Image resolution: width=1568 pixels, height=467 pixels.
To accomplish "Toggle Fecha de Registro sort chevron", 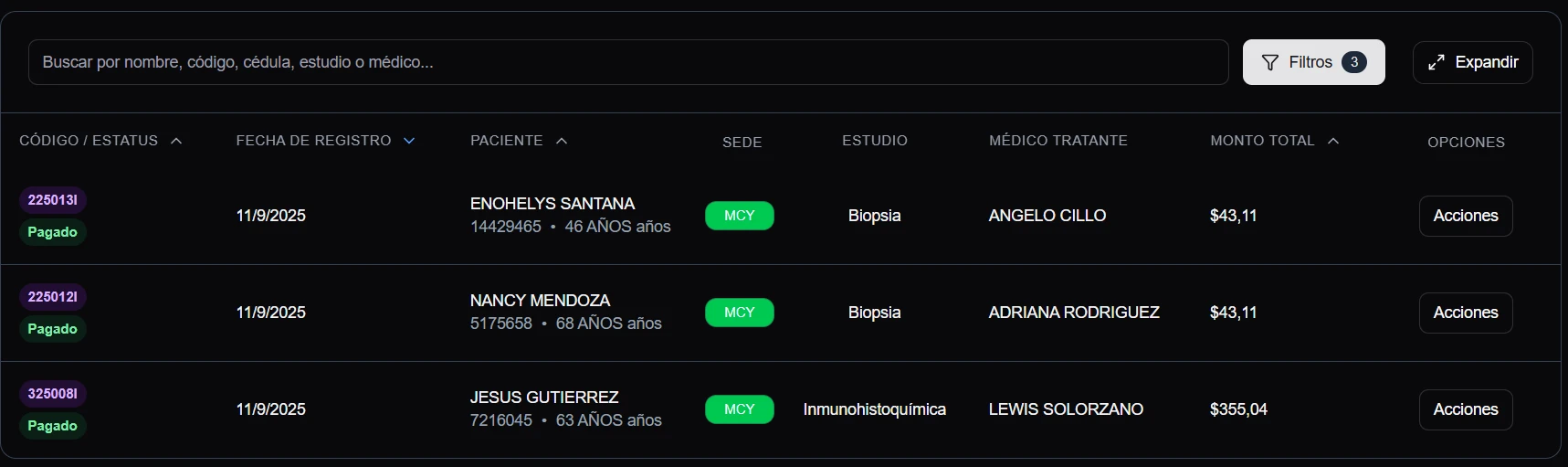I will [x=409, y=141].
